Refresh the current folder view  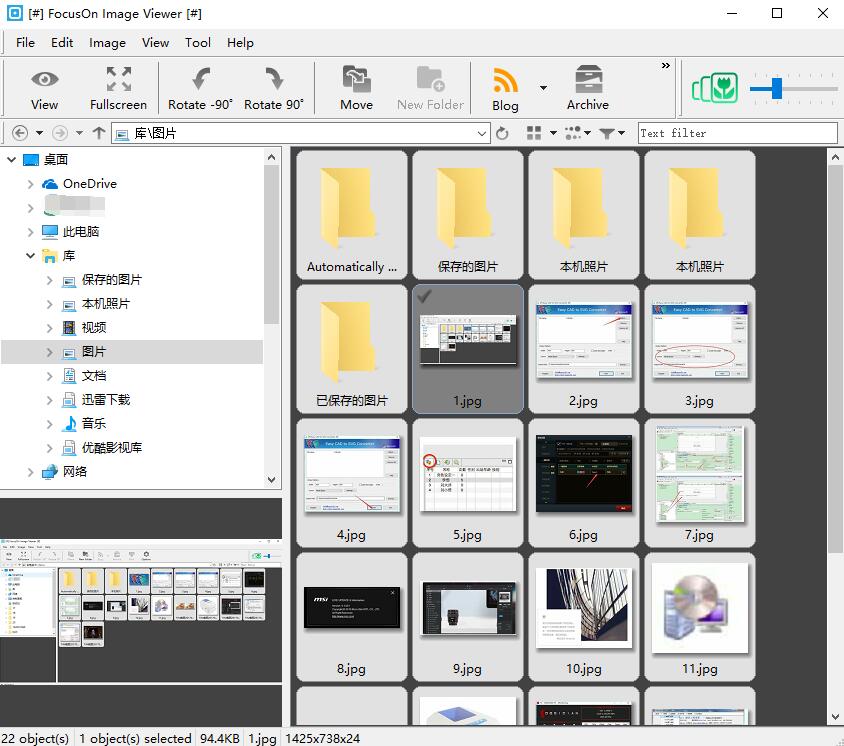(503, 132)
